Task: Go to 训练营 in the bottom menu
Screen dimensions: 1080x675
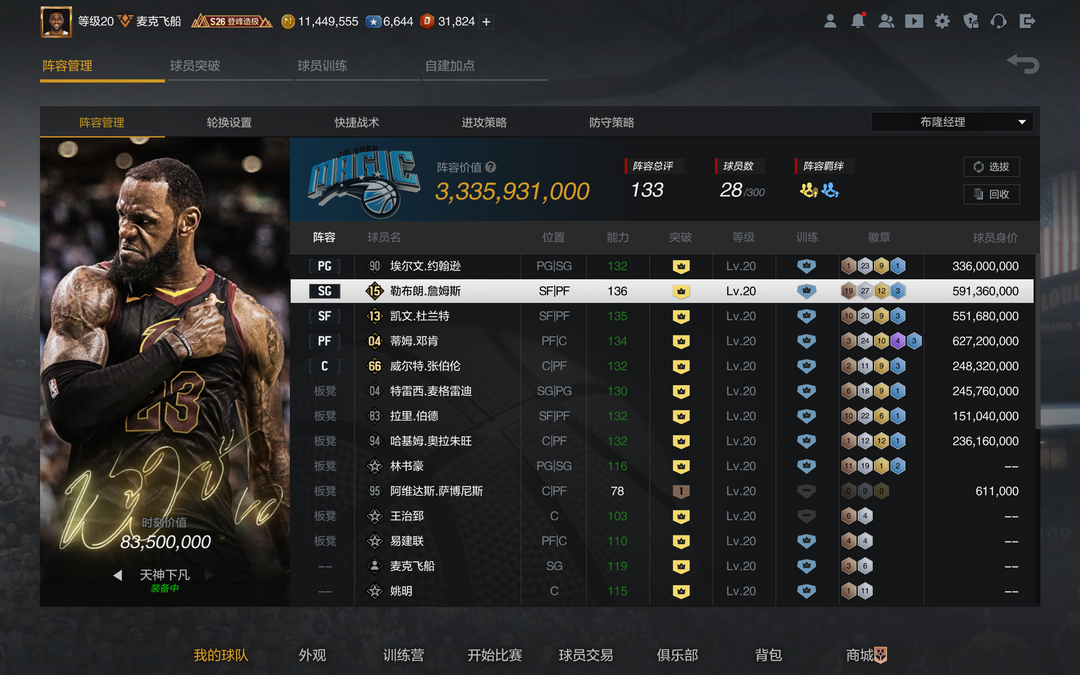Action: coord(404,655)
